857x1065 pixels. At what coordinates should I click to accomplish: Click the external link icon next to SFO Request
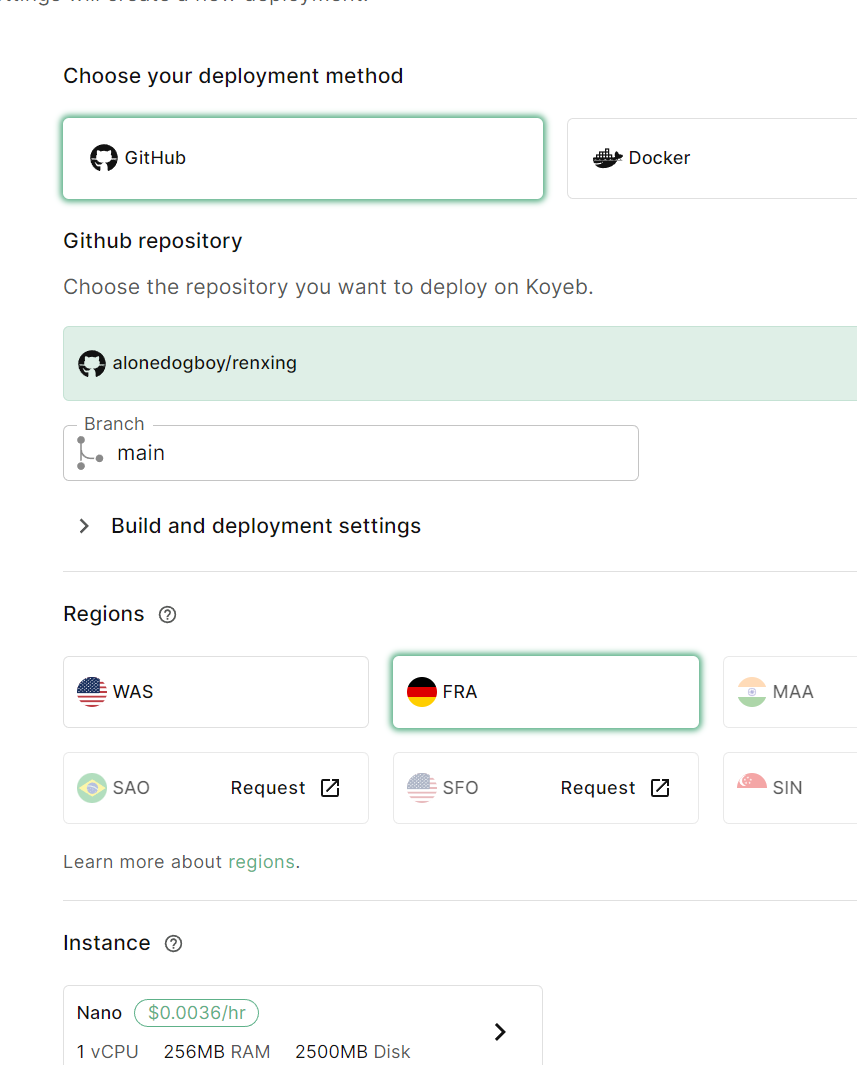[659, 788]
